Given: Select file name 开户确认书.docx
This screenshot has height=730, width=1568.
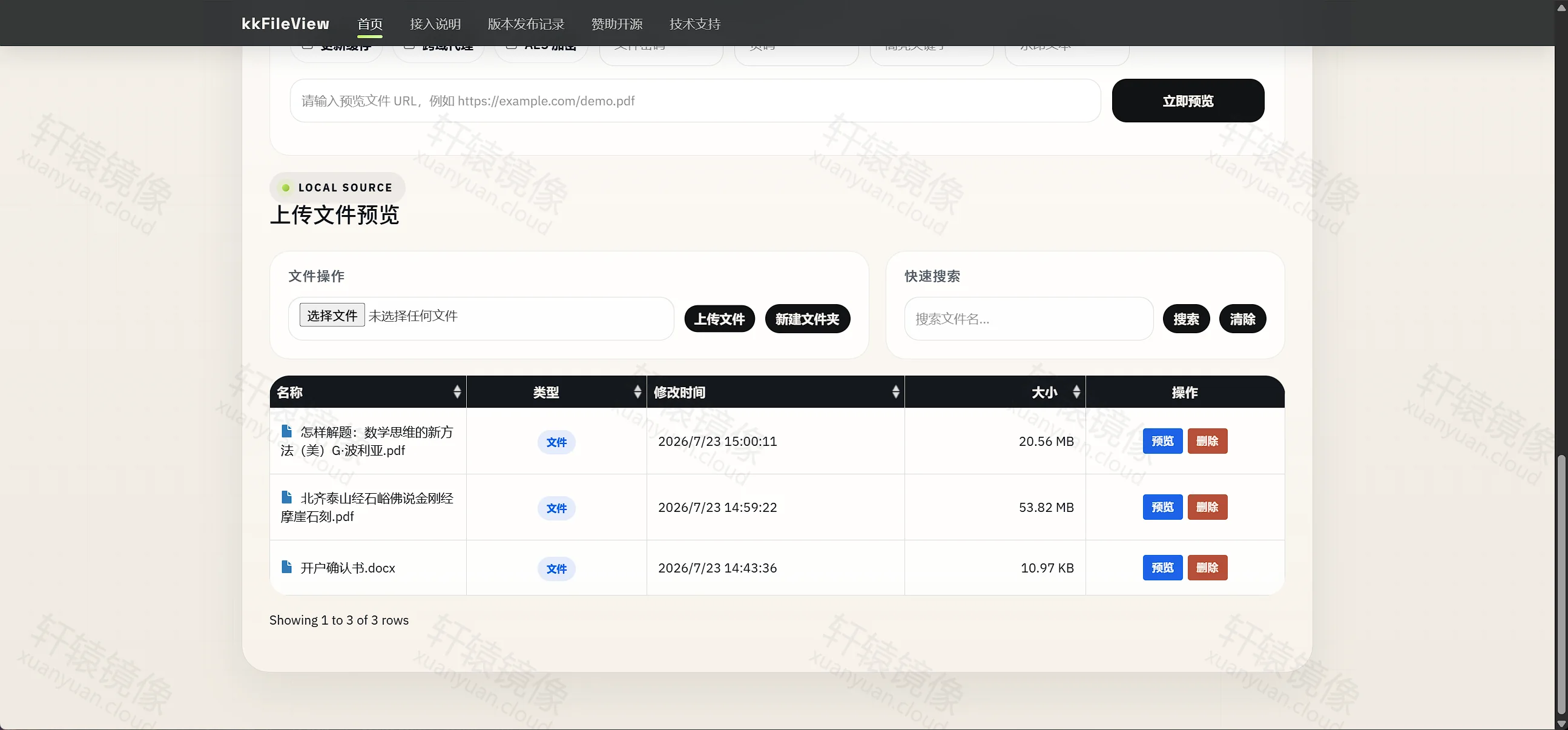Looking at the screenshot, I should 348,568.
